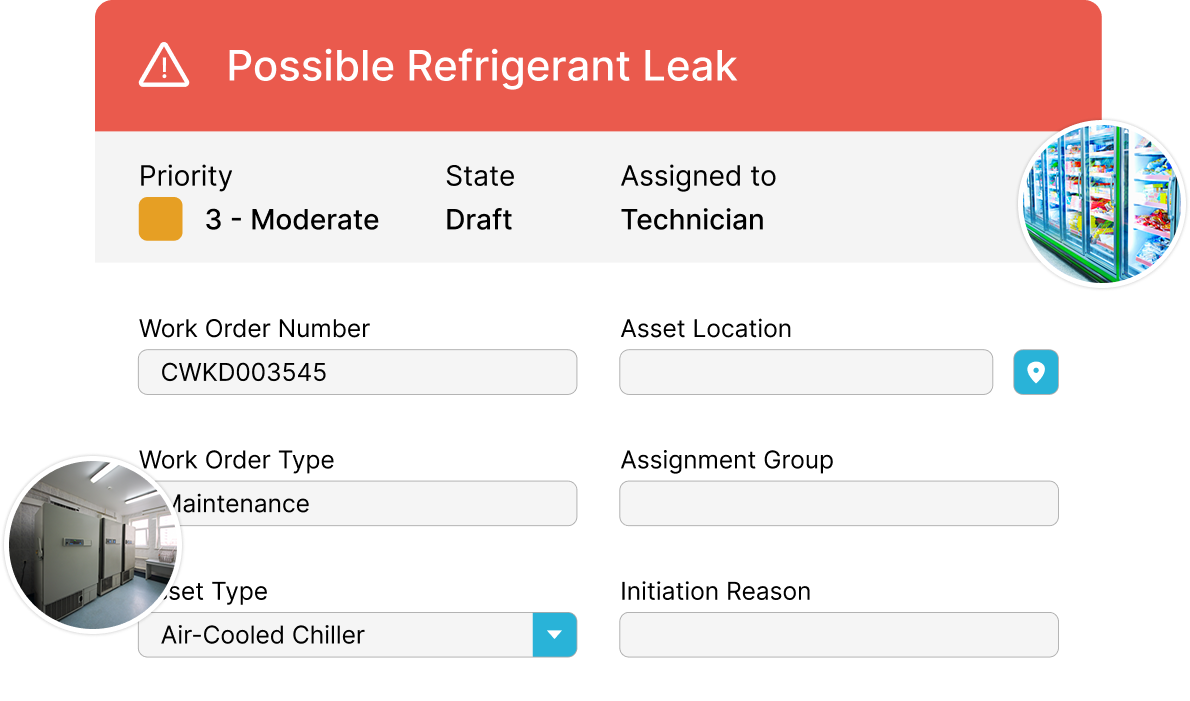Viewport: 1190px width, 701px height.
Task: Focus the Assignment Group input field
Action: [838, 503]
